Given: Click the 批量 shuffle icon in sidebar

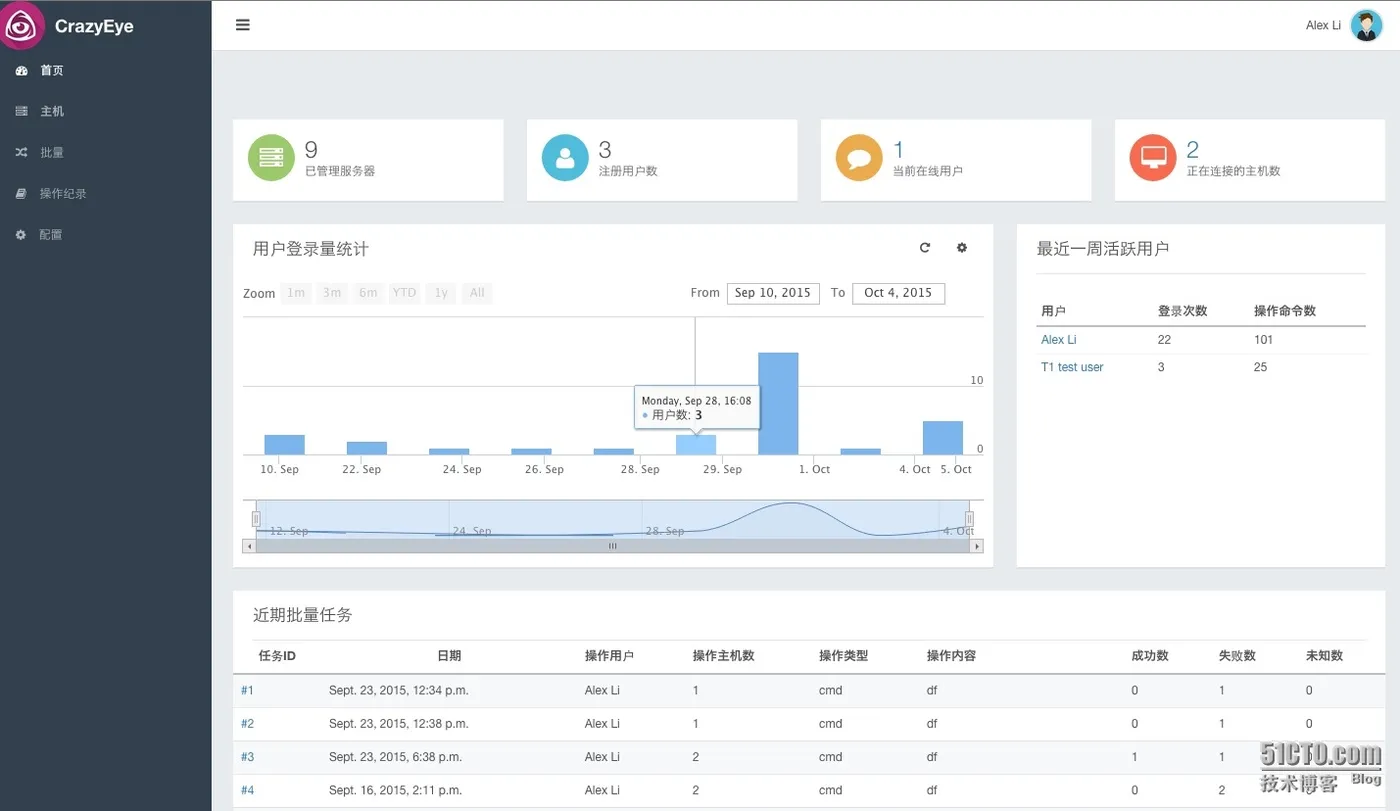Looking at the screenshot, I should pos(22,153).
